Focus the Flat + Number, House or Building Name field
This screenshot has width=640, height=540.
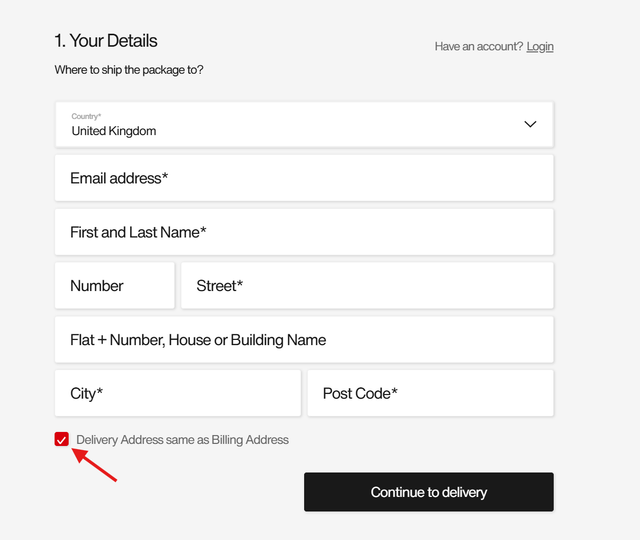(304, 340)
